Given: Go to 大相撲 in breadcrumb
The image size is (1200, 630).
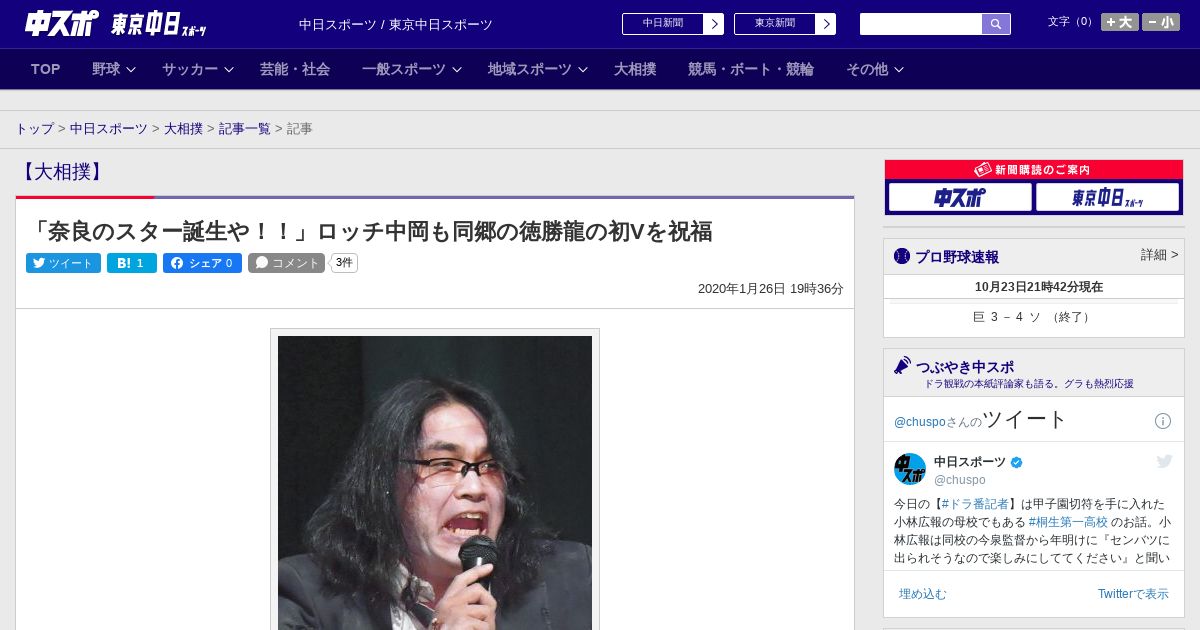Looking at the screenshot, I should pos(183,129).
